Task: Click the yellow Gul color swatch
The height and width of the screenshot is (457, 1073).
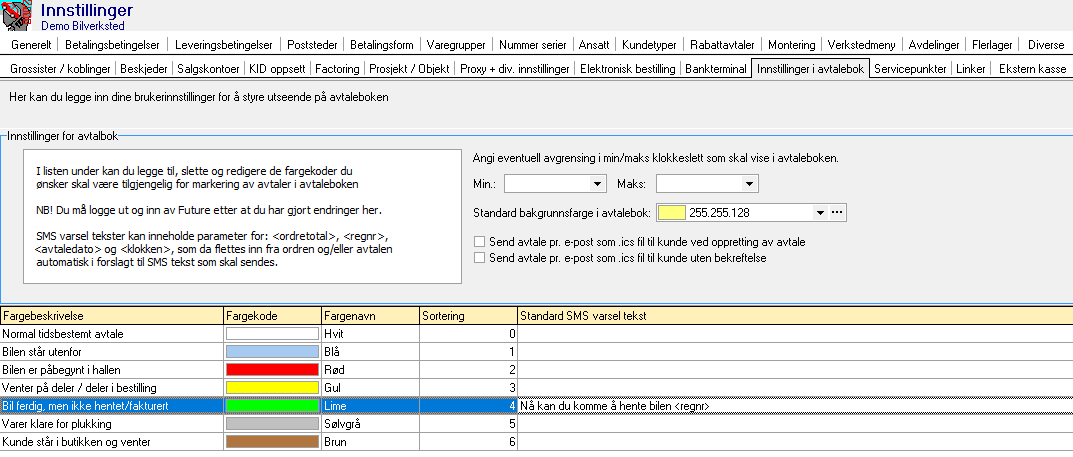Action: (x=272, y=387)
